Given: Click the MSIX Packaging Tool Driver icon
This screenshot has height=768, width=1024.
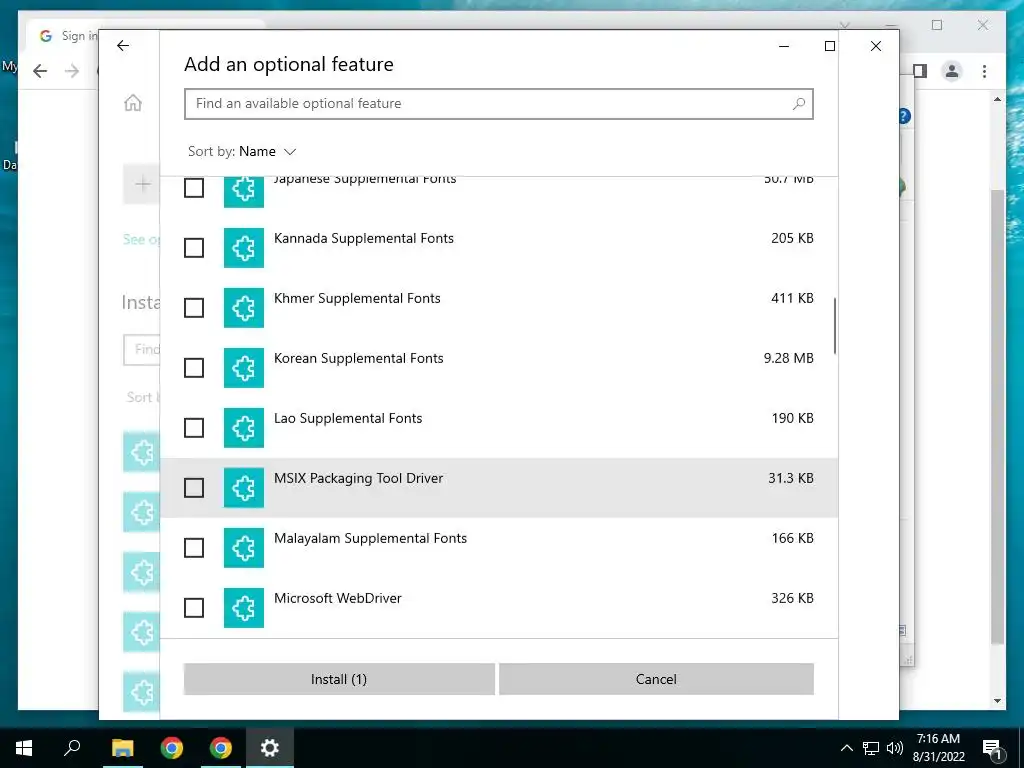Looking at the screenshot, I should pyautogui.click(x=244, y=488).
